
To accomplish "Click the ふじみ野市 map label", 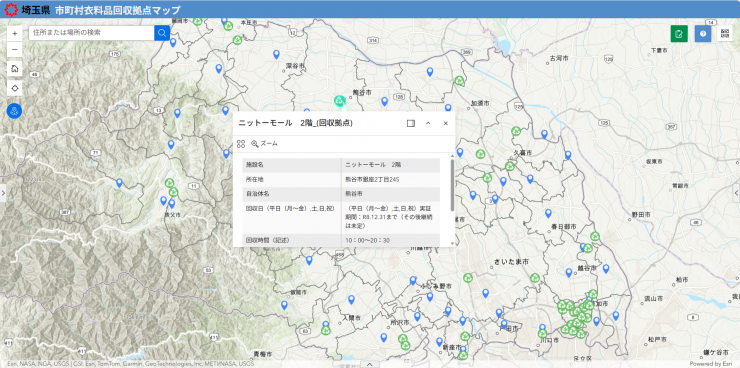I will tap(437, 286).
